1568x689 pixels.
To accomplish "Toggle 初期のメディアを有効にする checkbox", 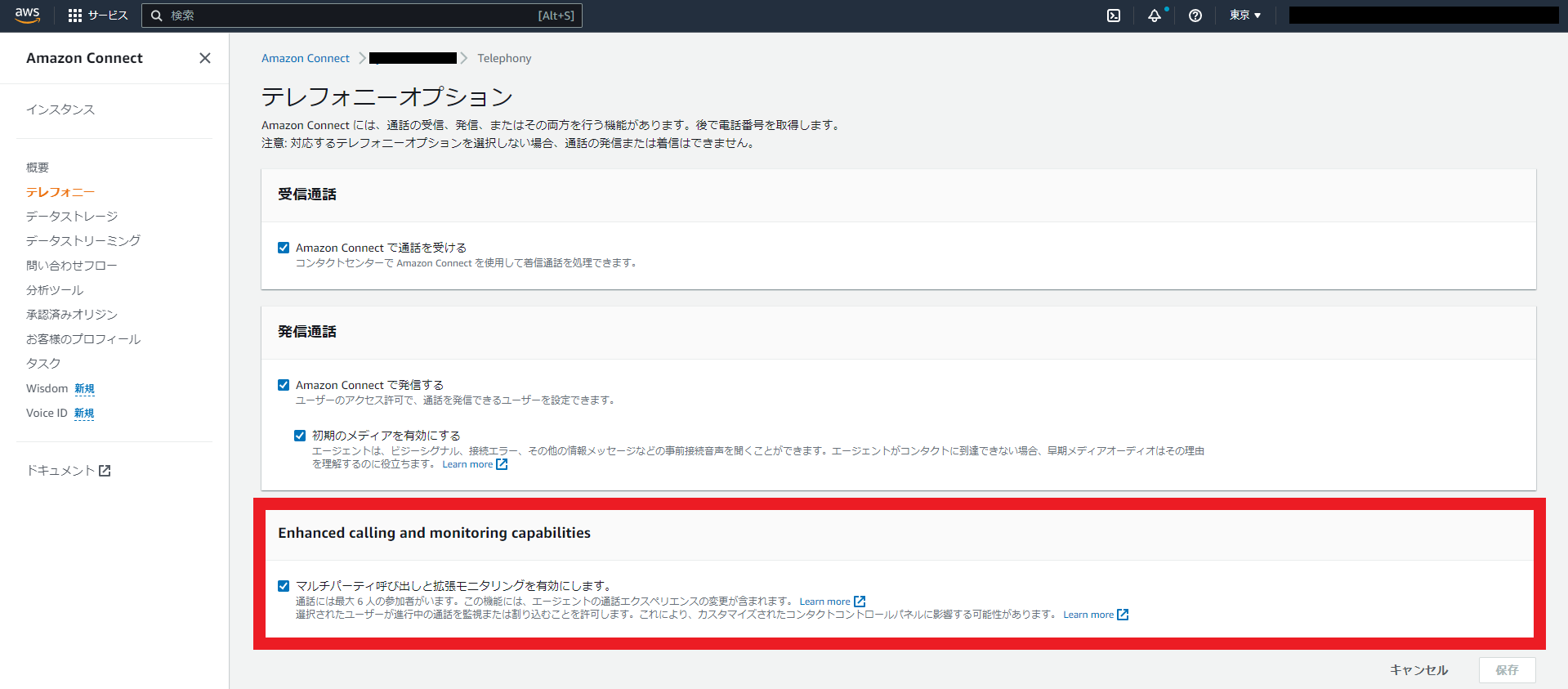I will point(300,436).
